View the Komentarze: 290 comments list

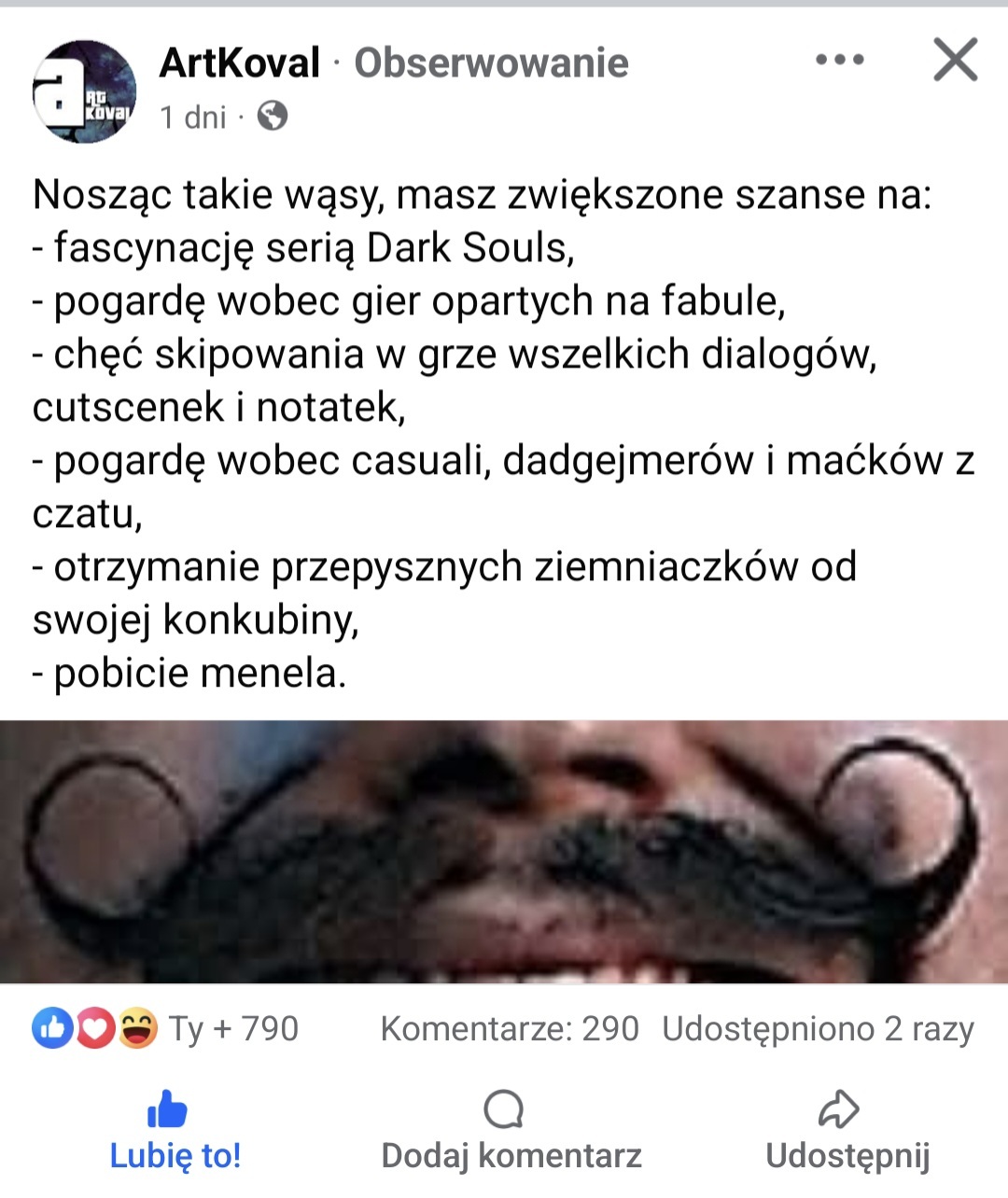click(x=510, y=1029)
